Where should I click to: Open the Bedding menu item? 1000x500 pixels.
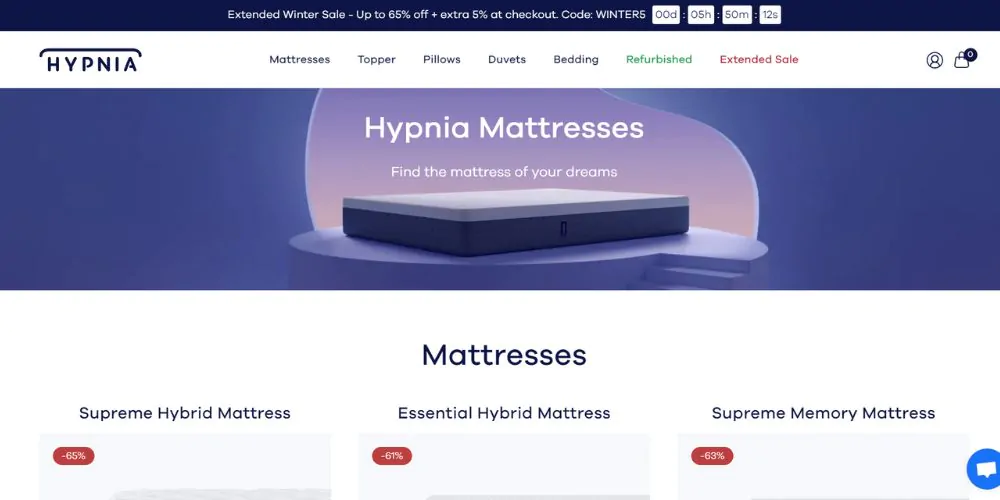[576, 59]
